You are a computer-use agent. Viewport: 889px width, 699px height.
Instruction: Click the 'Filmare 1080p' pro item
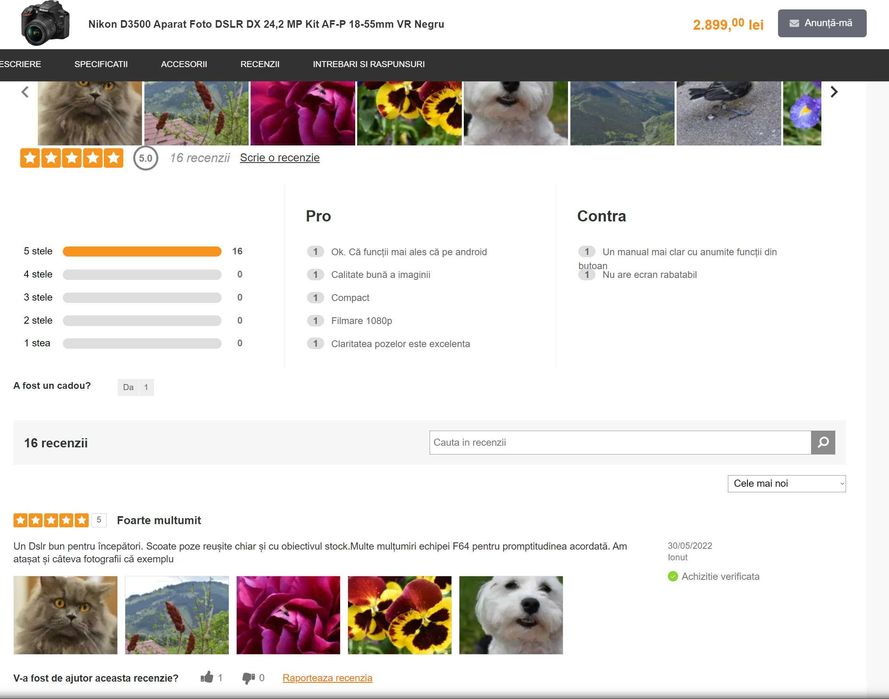click(362, 321)
